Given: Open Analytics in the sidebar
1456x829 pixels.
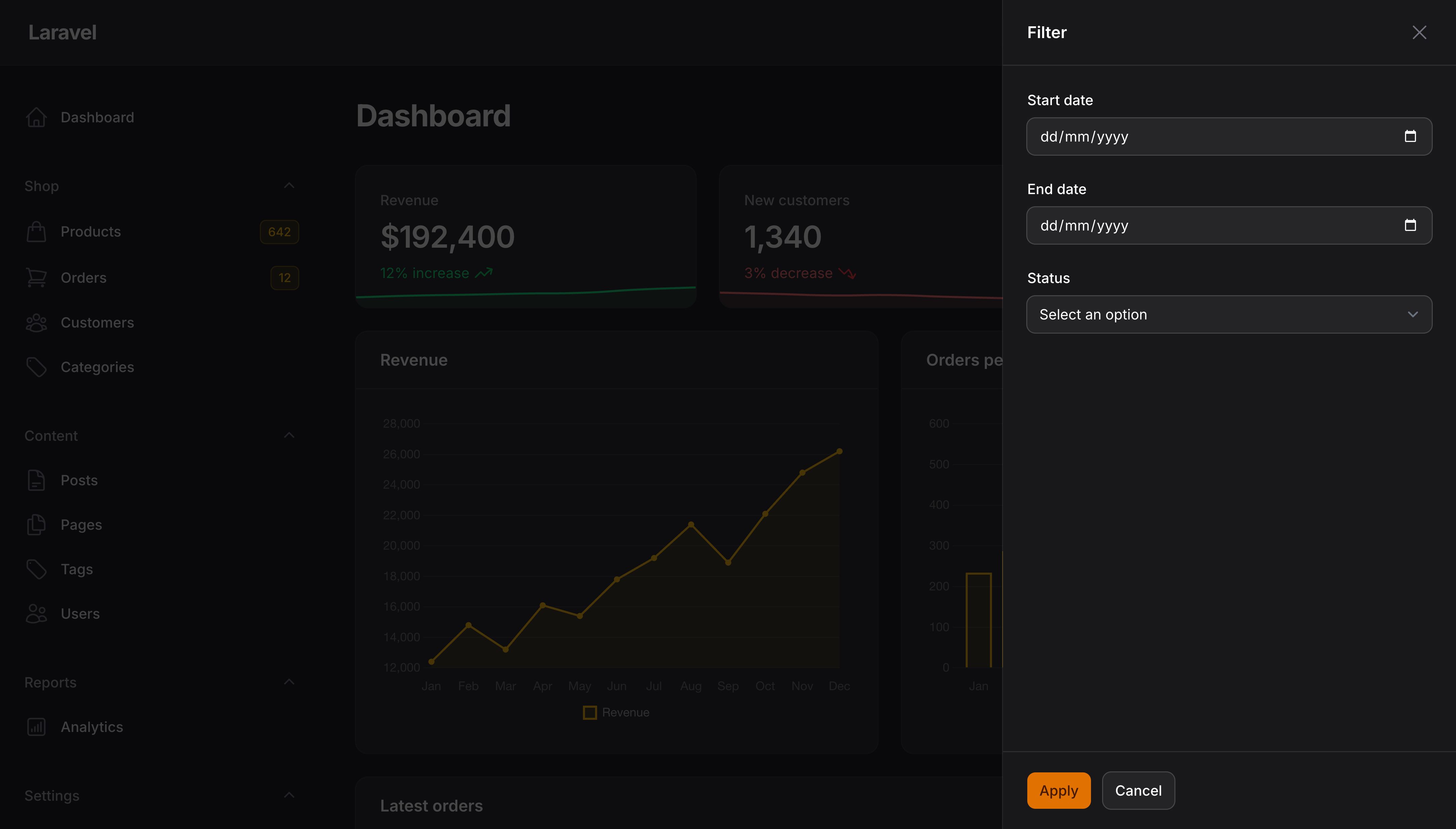Looking at the screenshot, I should click(162, 727).
